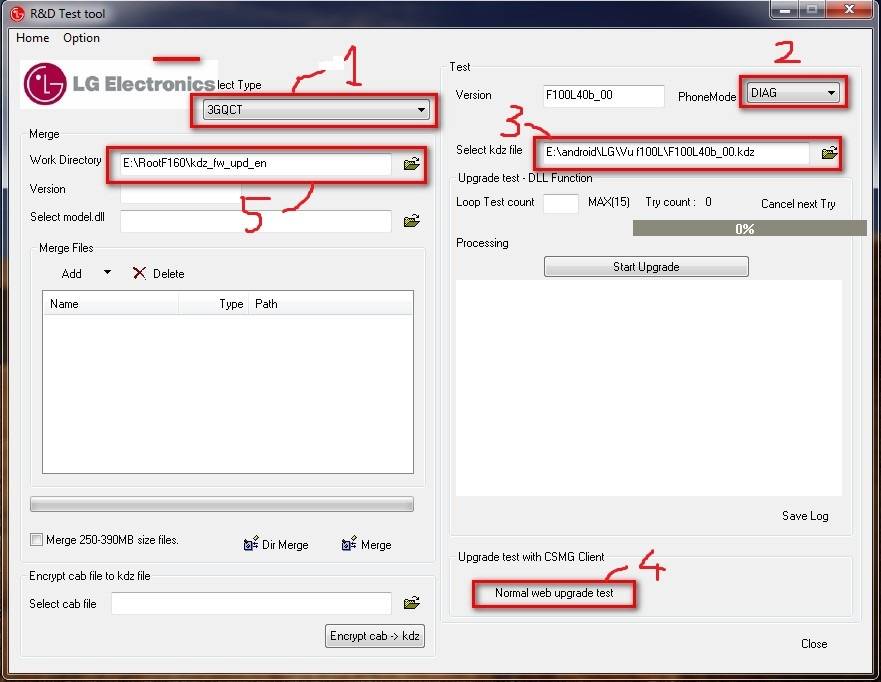Click the LG Electronics logo
This screenshot has height=682, width=881.
coord(119,84)
